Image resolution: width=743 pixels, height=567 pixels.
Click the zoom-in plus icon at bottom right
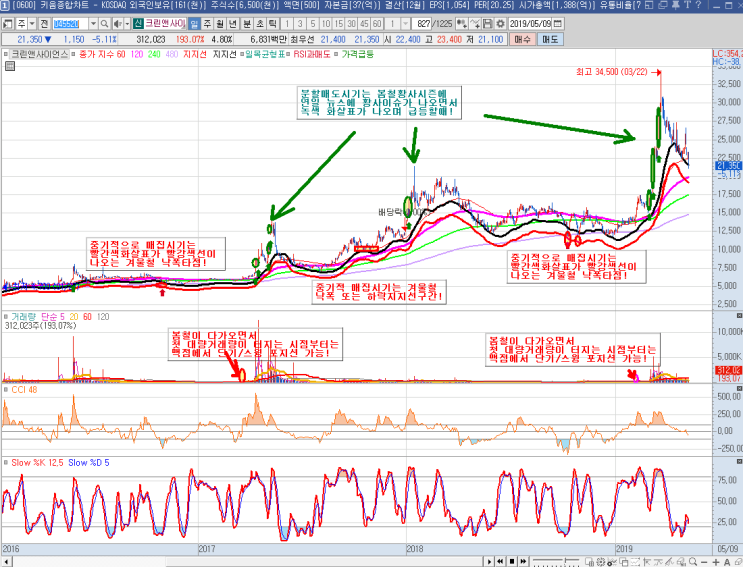coord(716,562)
